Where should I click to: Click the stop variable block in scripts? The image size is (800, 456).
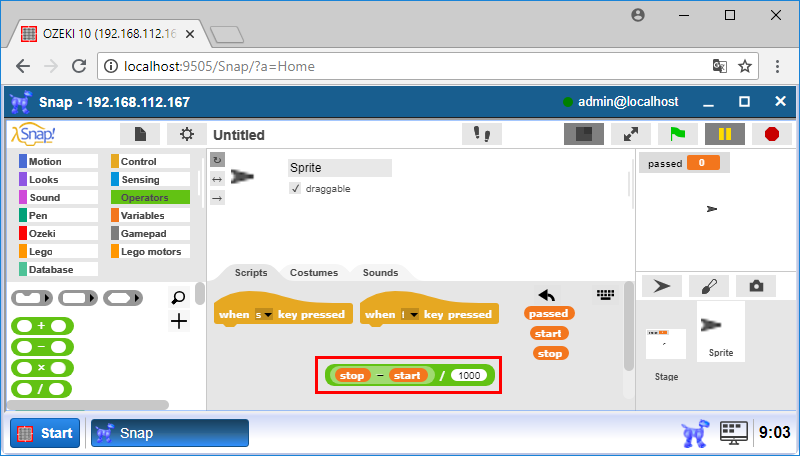tap(550, 353)
